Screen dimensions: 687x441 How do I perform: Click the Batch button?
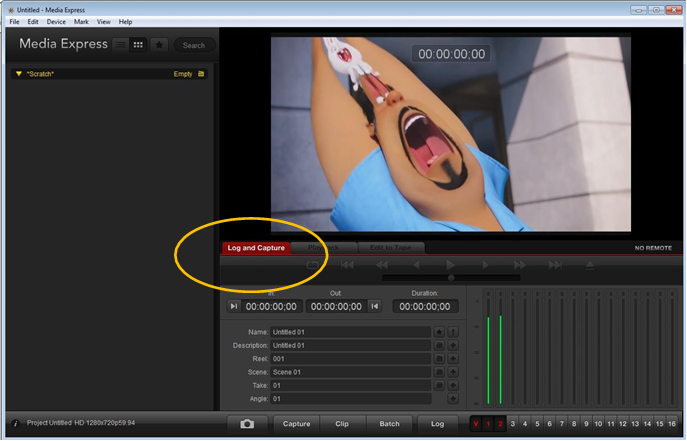pyautogui.click(x=389, y=424)
